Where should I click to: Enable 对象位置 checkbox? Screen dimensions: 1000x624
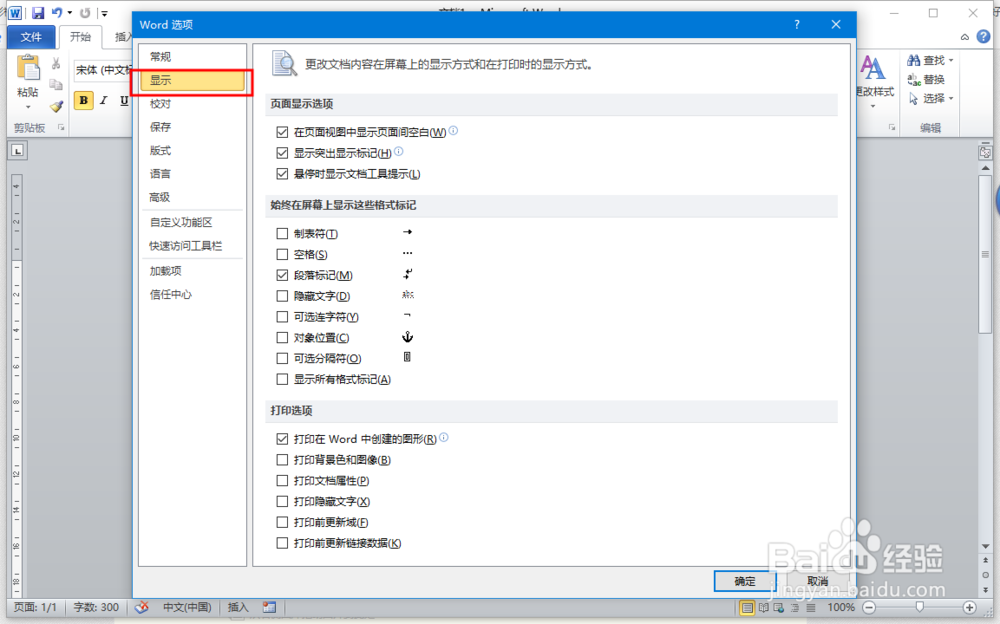[282, 338]
